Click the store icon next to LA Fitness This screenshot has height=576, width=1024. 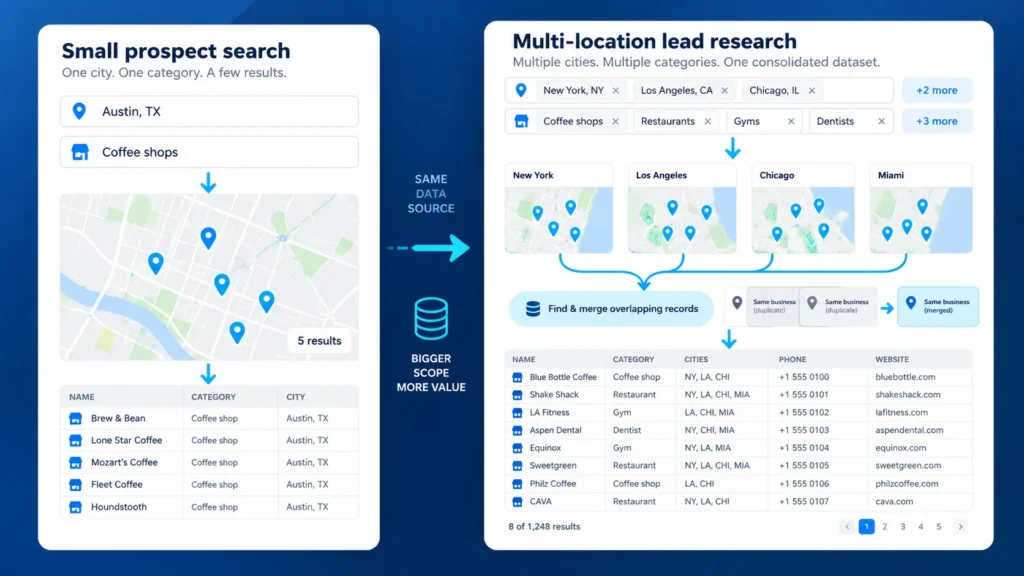point(517,413)
